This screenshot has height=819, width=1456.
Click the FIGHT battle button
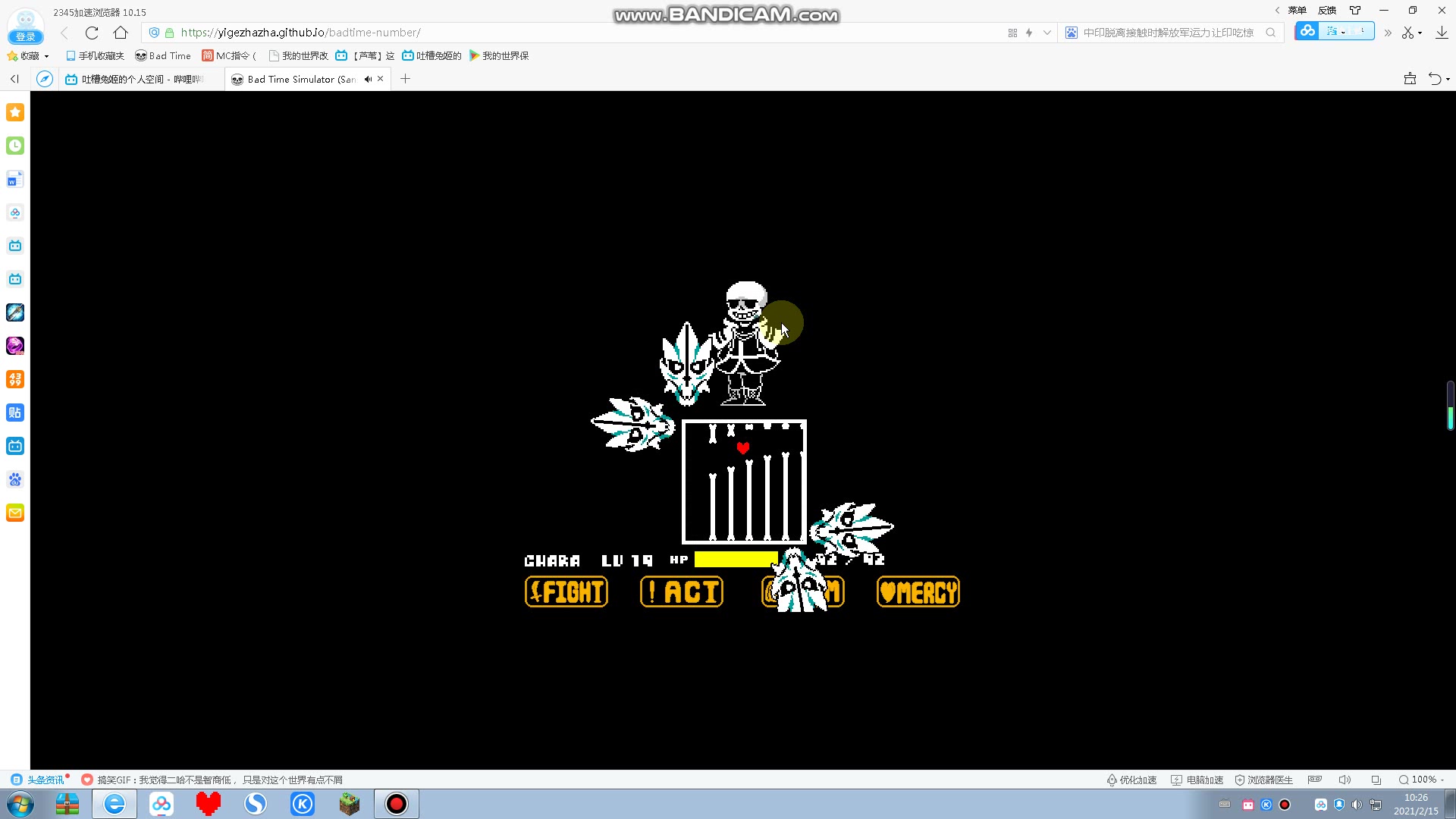click(x=566, y=592)
